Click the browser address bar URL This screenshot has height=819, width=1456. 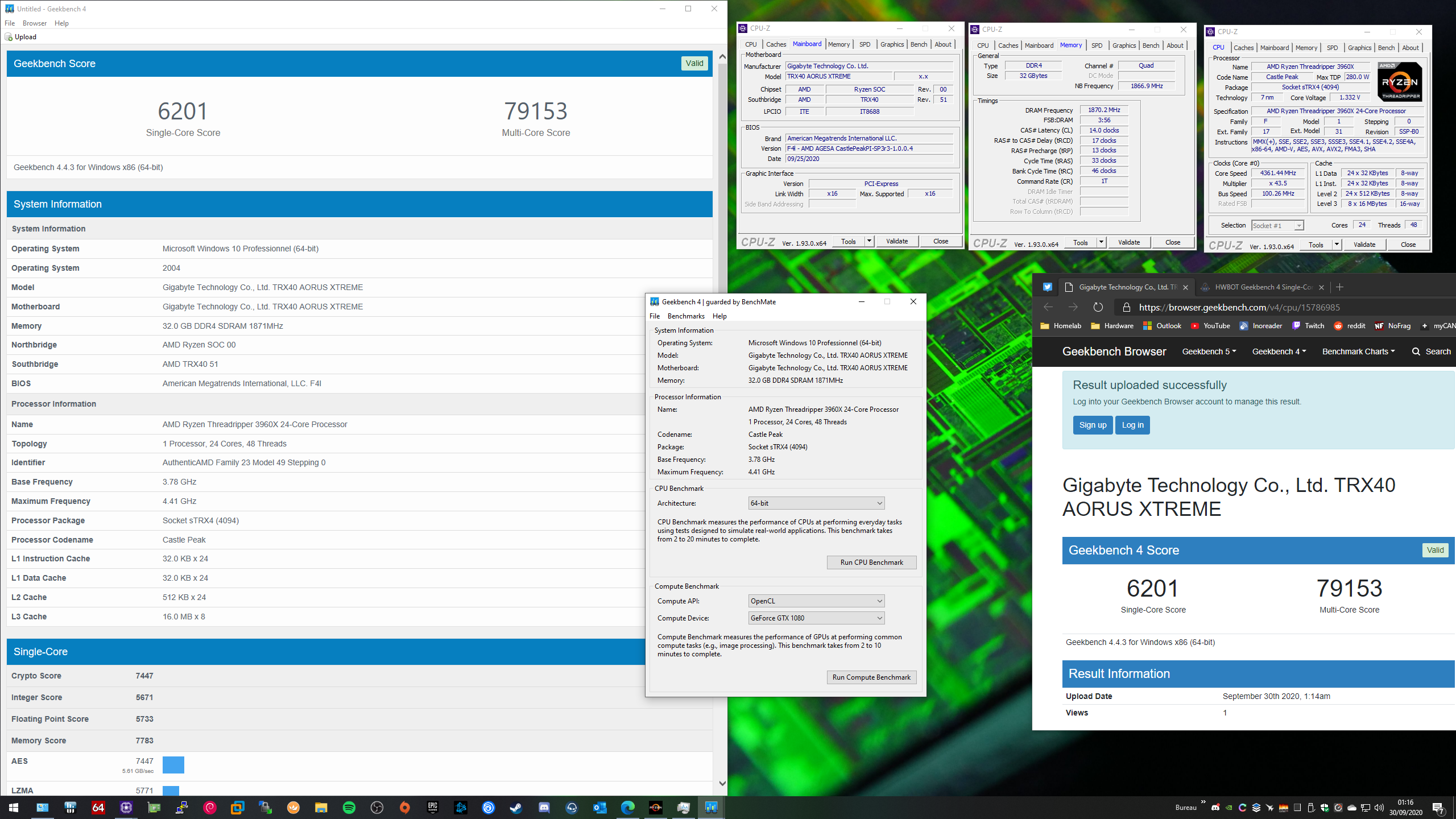click(1239, 307)
